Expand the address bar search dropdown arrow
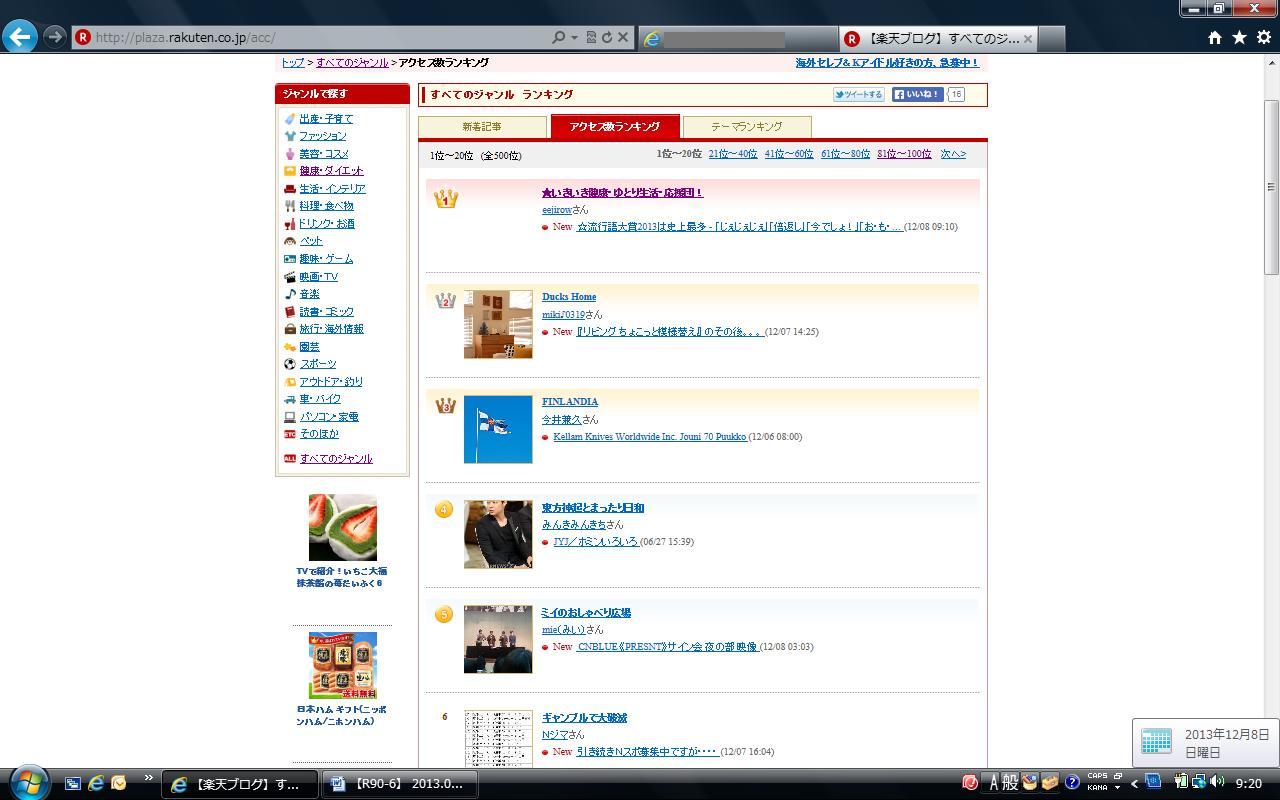 pyautogui.click(x=574, y=37)
